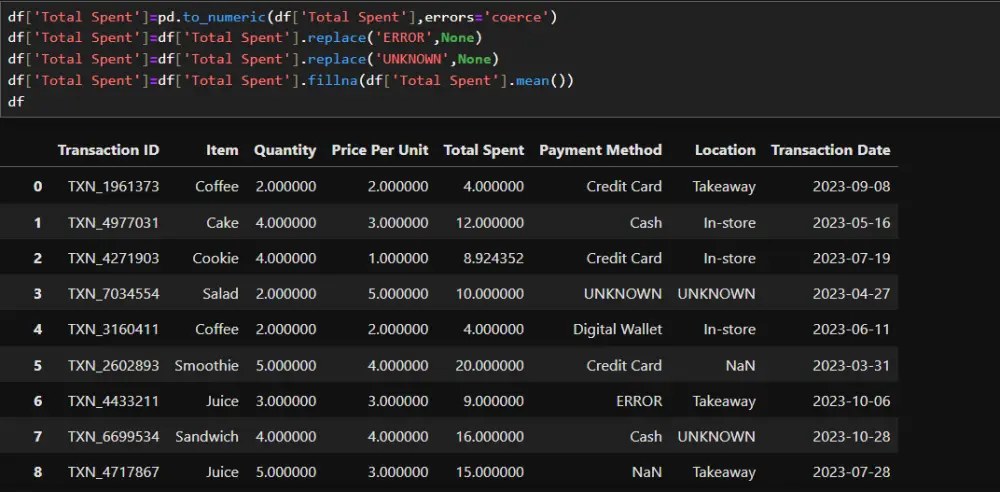Click the 'Transaction ID' column header
This screenshot has width=1000, height=492.
[108, 150]
